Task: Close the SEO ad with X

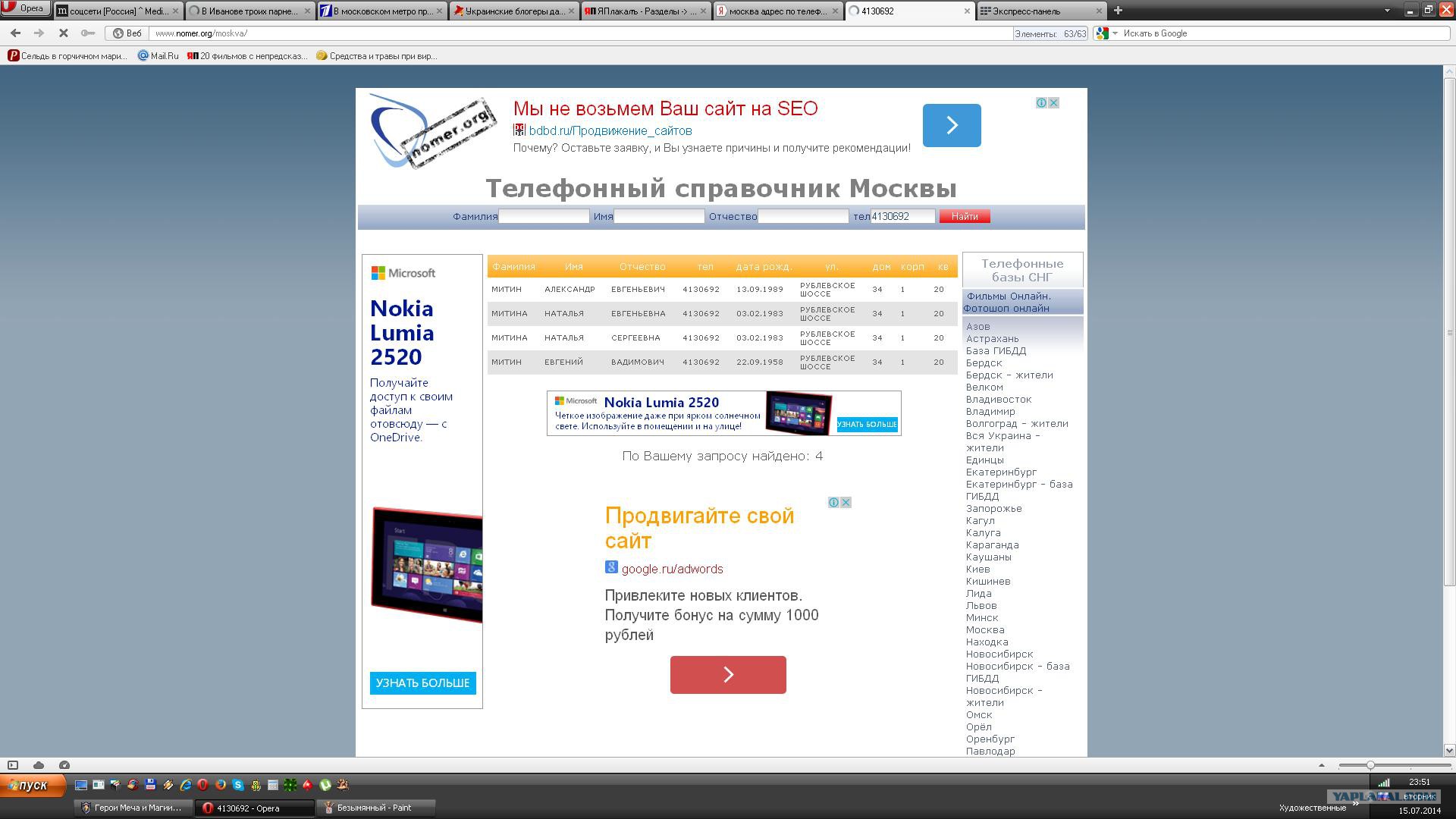Action: pyautogui.click(x=1053, y=103)
